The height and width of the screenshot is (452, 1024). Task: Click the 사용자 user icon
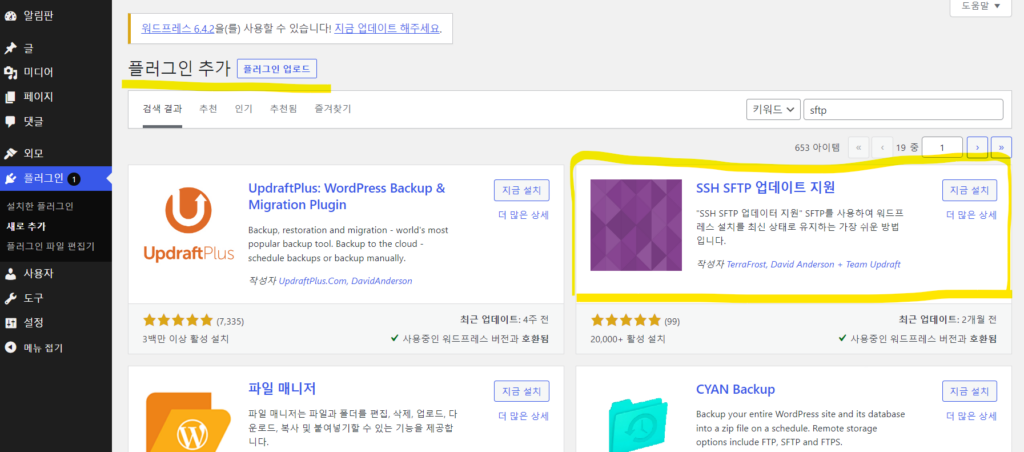(x=10, y=274)
